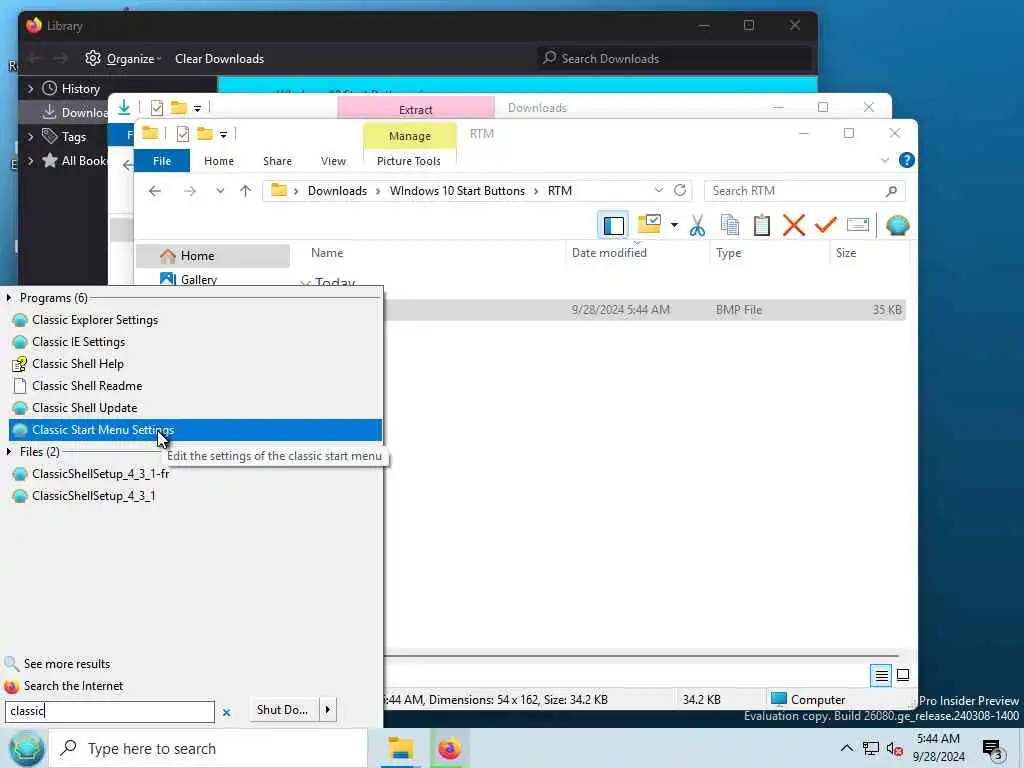This screenshot has width=1024, height=768.
Task: Click the Search RTM field
Action: (805, 191)
